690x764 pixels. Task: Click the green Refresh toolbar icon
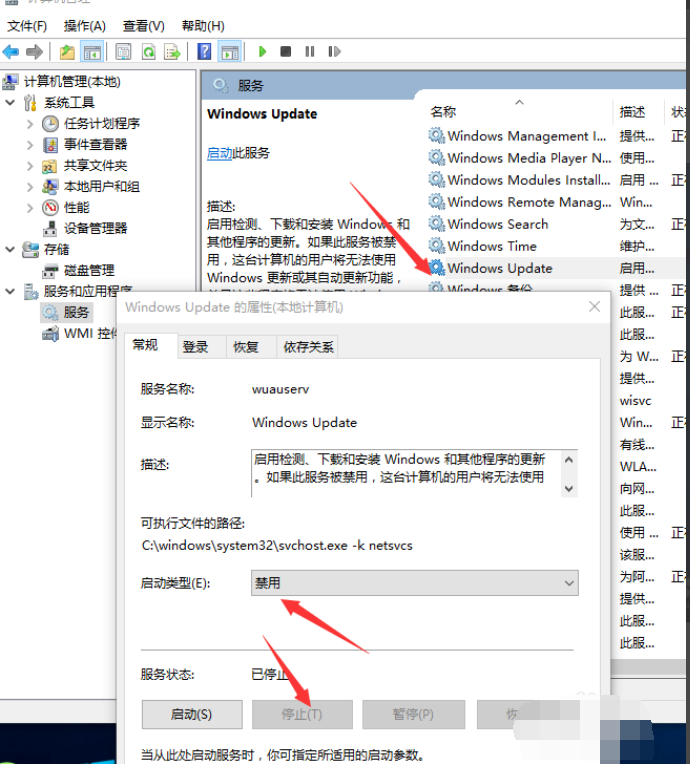[149, 51]
